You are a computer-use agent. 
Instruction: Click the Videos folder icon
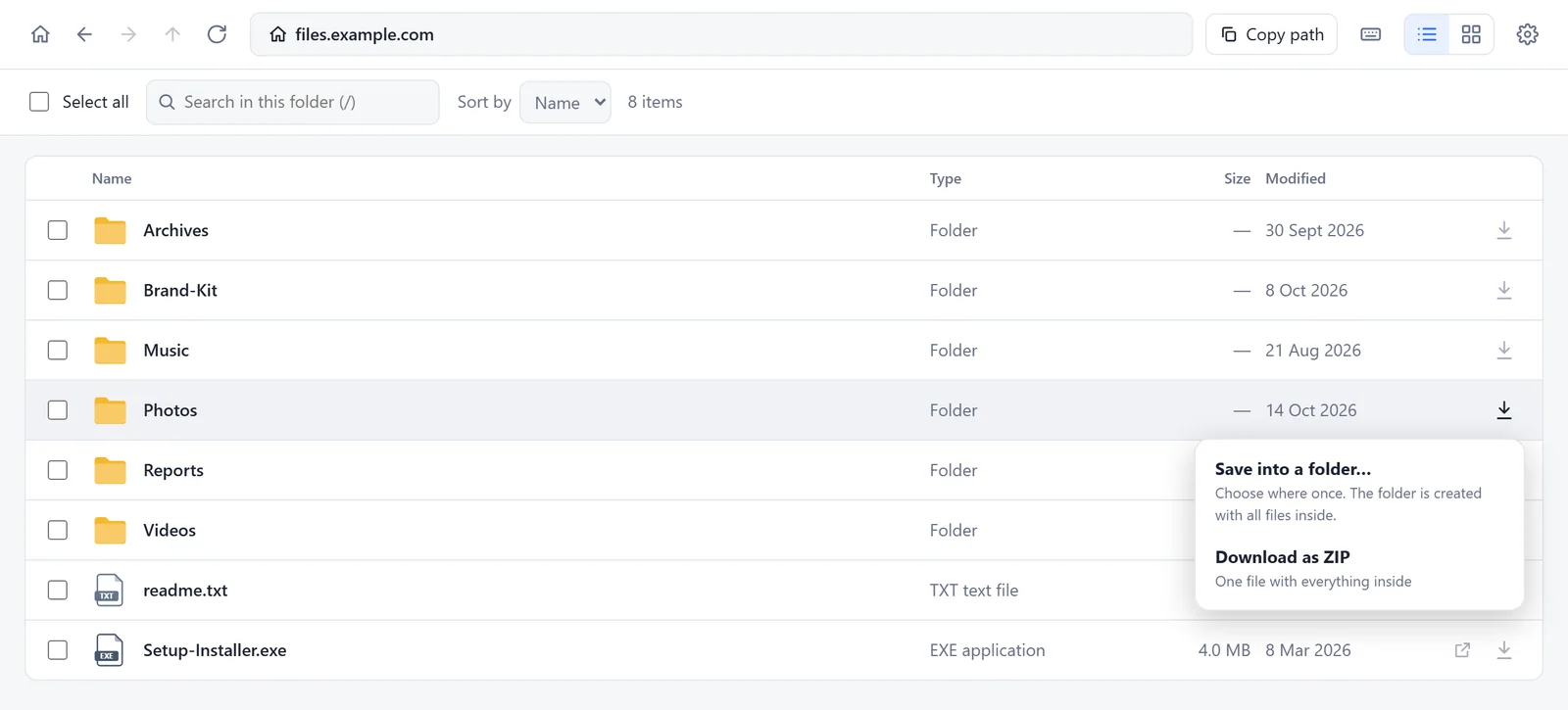coord(110,530)
